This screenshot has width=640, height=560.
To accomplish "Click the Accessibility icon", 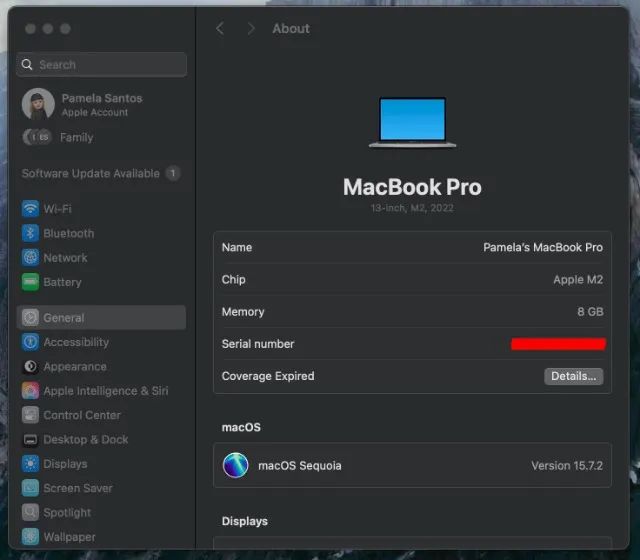I will coord(30,342).
